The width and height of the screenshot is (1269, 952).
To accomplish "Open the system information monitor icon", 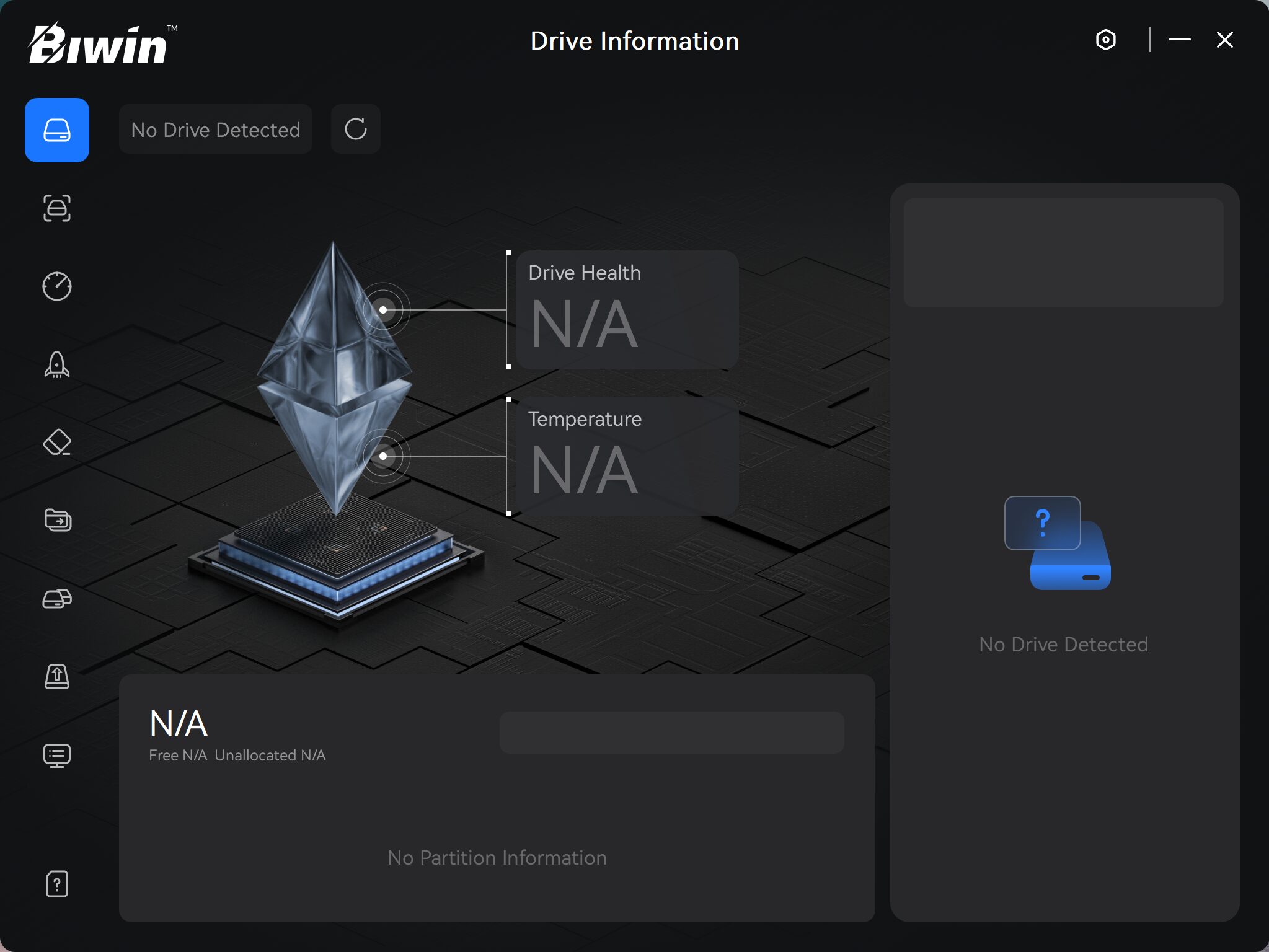I will click(x=57, y=755).
